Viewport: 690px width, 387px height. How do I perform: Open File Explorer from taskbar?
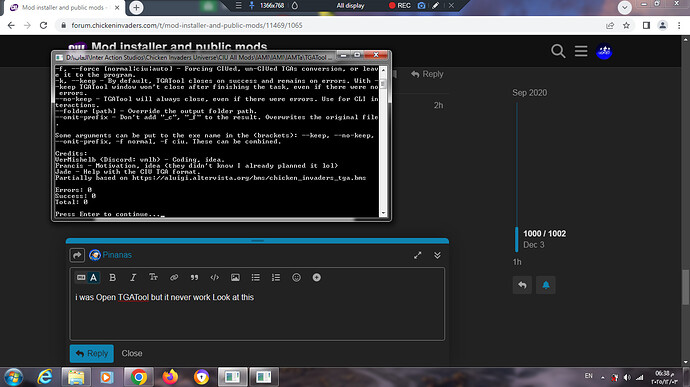click(76, 377)
